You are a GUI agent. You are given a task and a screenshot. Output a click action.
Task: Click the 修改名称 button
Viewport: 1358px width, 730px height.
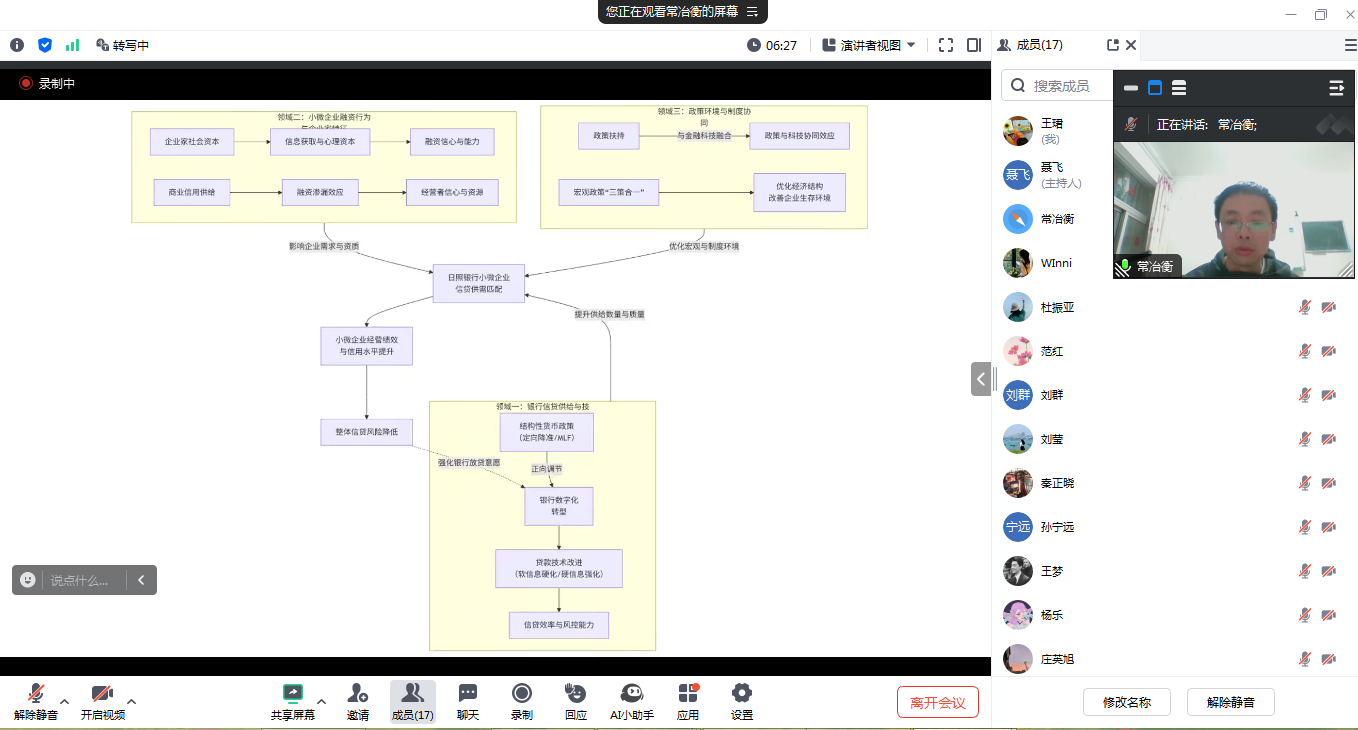click(1126, 702)
